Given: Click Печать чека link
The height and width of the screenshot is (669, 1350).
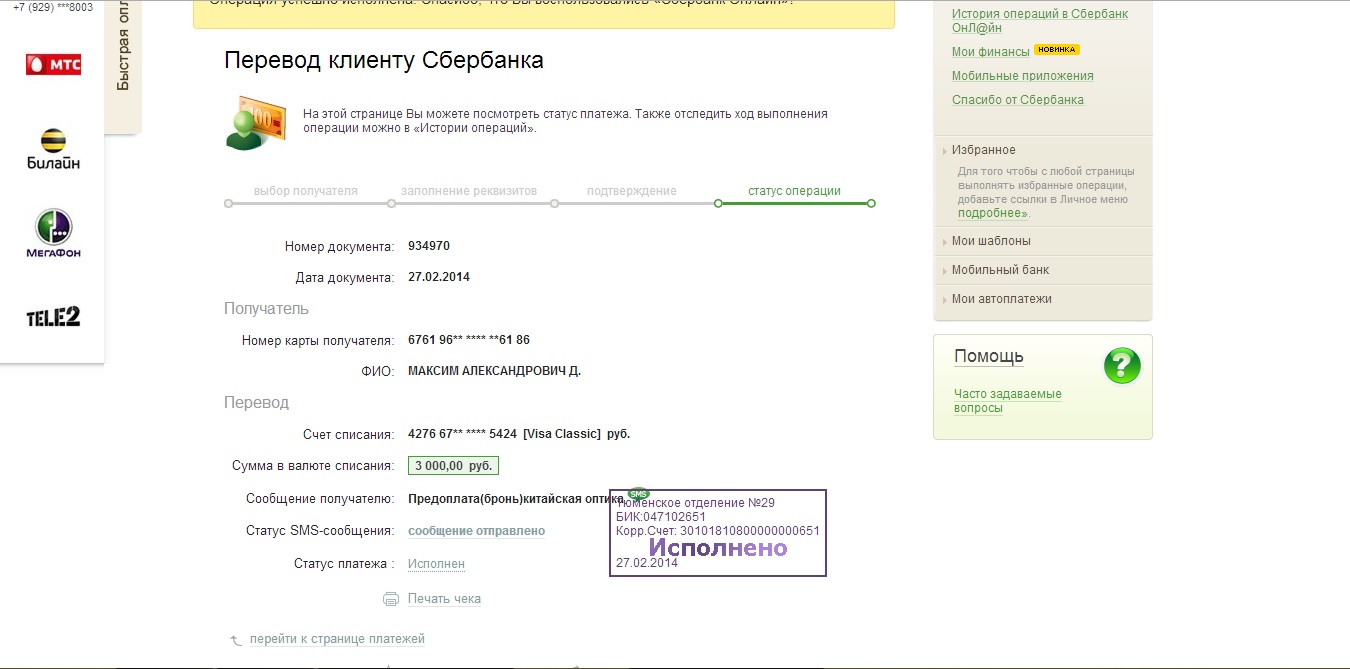Looking at the screenshot, I should [444, 599].
